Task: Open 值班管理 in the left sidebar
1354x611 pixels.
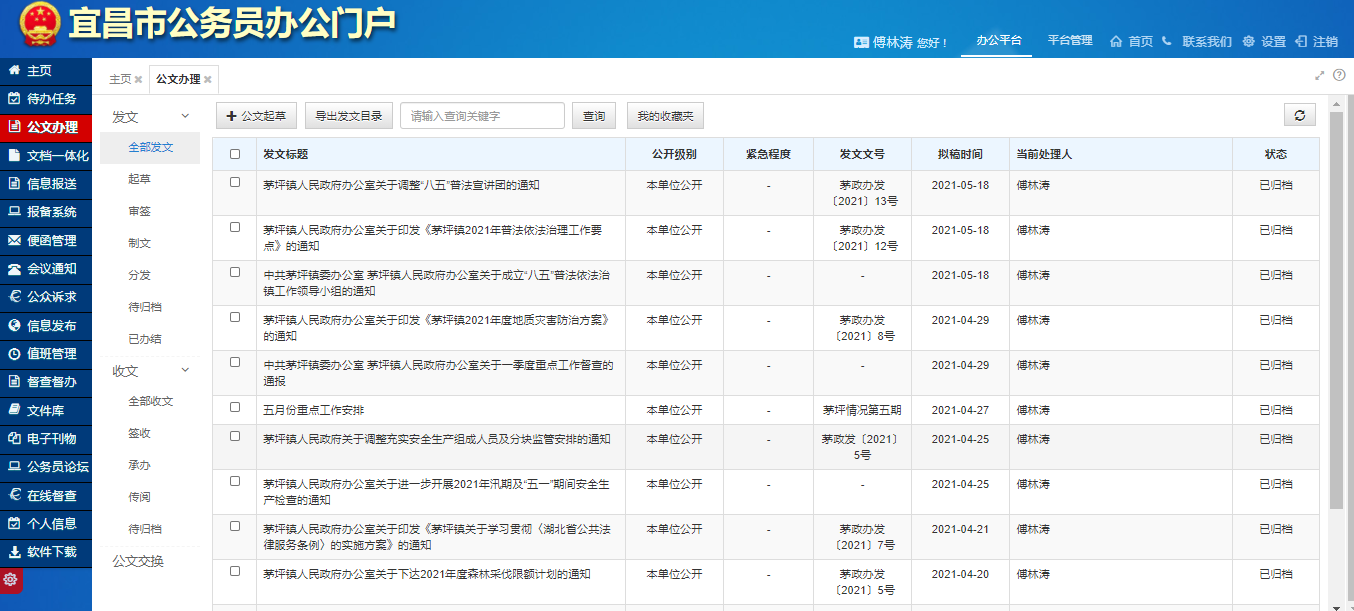Action: pos(50,354)
